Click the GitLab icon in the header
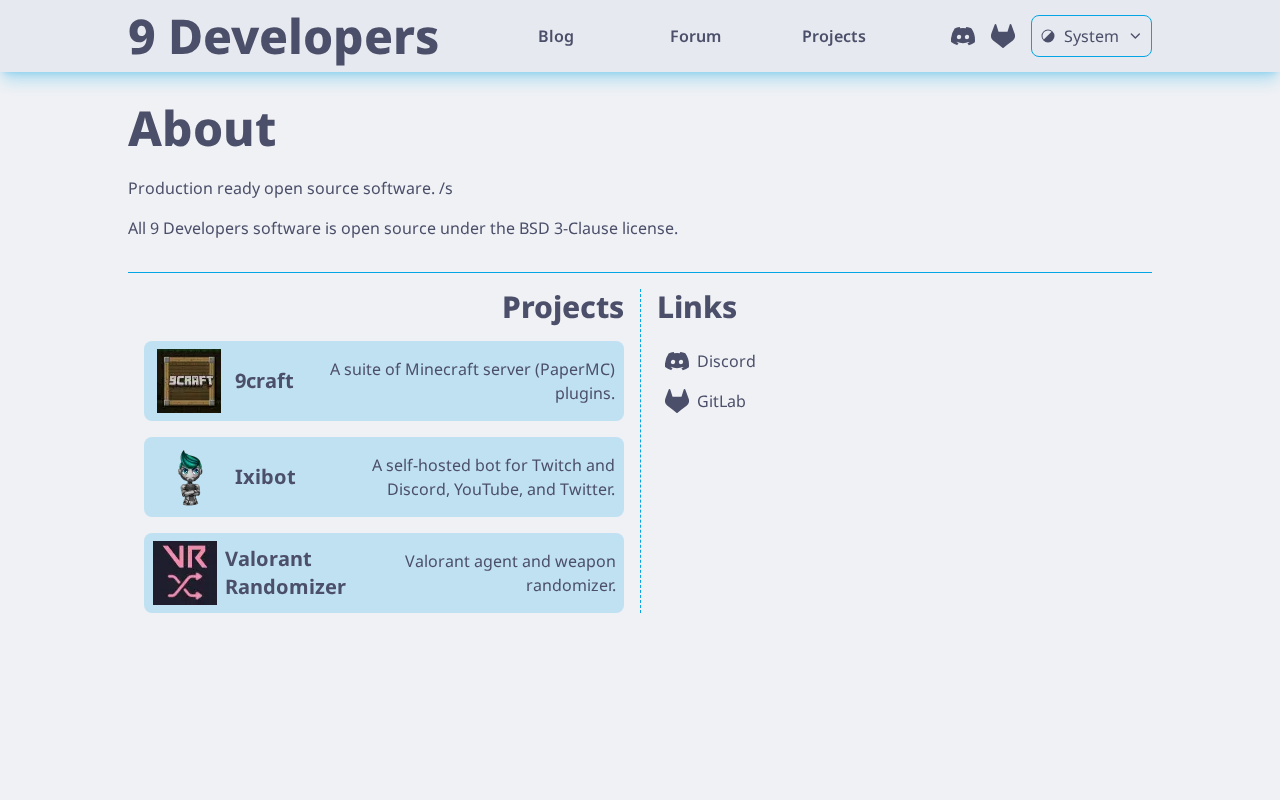Image resolution: width=1280 pixels, height=800 pixels. (1003, 36)
